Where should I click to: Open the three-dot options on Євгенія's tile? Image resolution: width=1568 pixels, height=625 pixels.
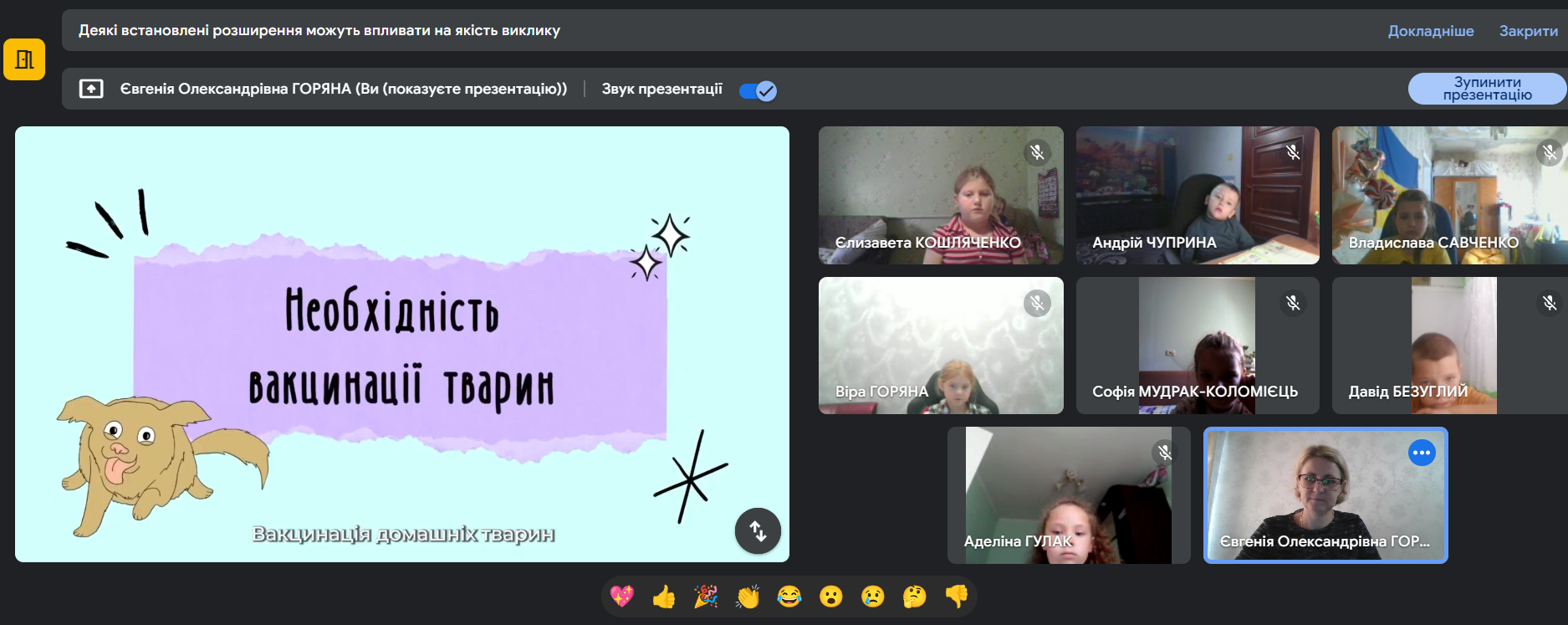tap(1422, 453)
